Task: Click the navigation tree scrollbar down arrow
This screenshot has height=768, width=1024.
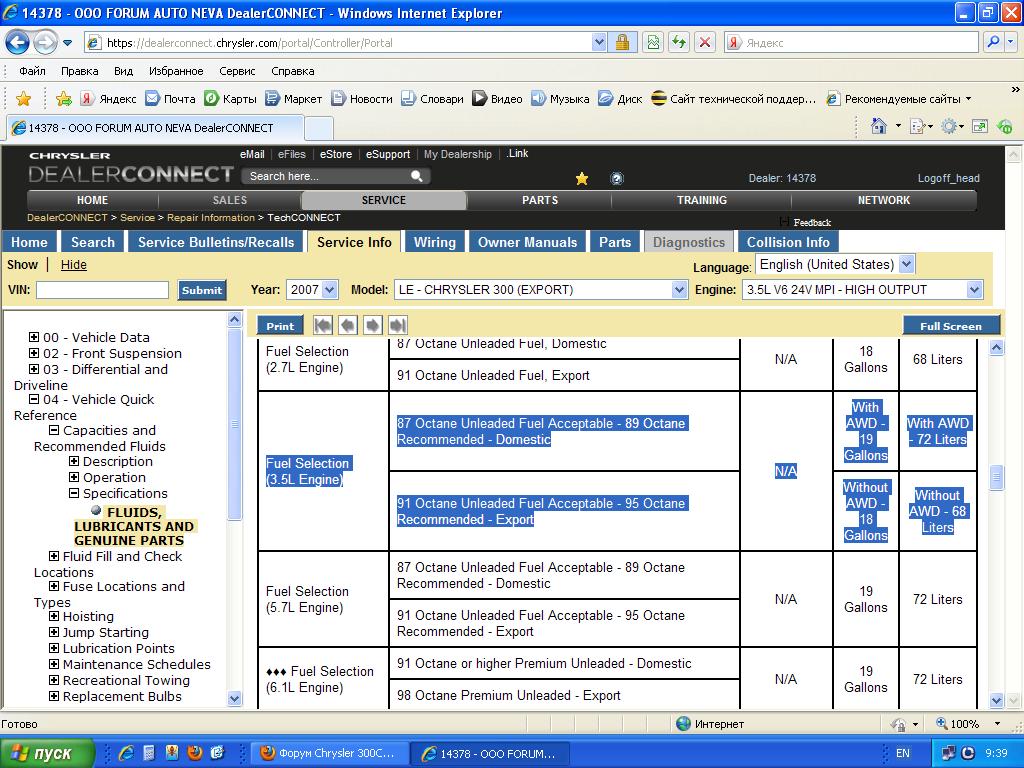Action: pos(234,699)
